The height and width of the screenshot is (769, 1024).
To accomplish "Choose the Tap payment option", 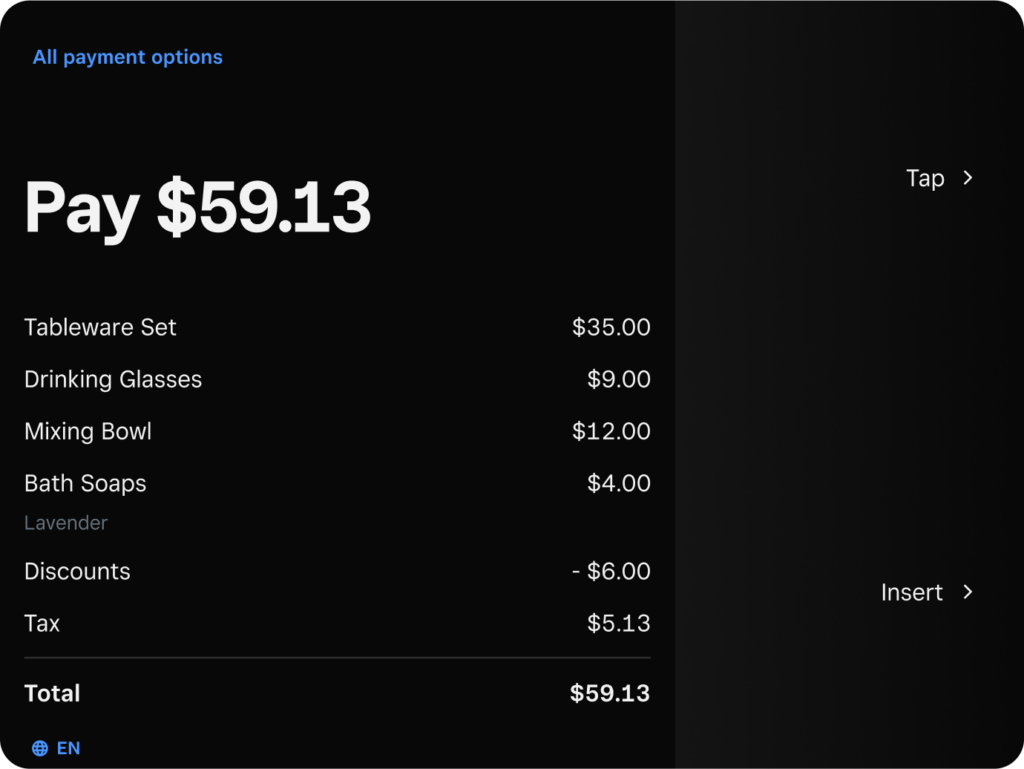I will (925, 178).
